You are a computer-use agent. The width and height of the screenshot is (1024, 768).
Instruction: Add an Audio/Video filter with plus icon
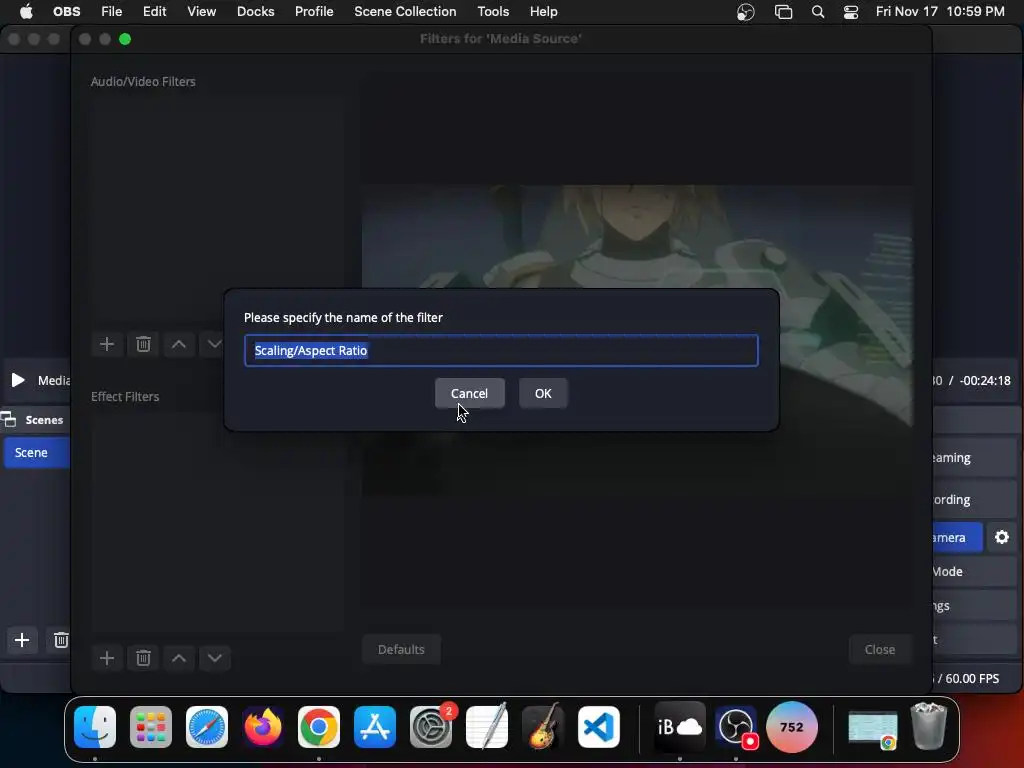[x=107, y=344]
